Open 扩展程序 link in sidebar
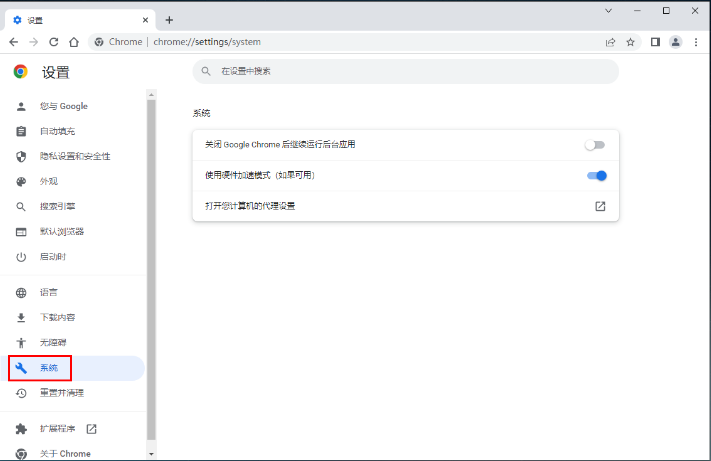This screenshot has width=711, height=461. (x=73, y=429)
